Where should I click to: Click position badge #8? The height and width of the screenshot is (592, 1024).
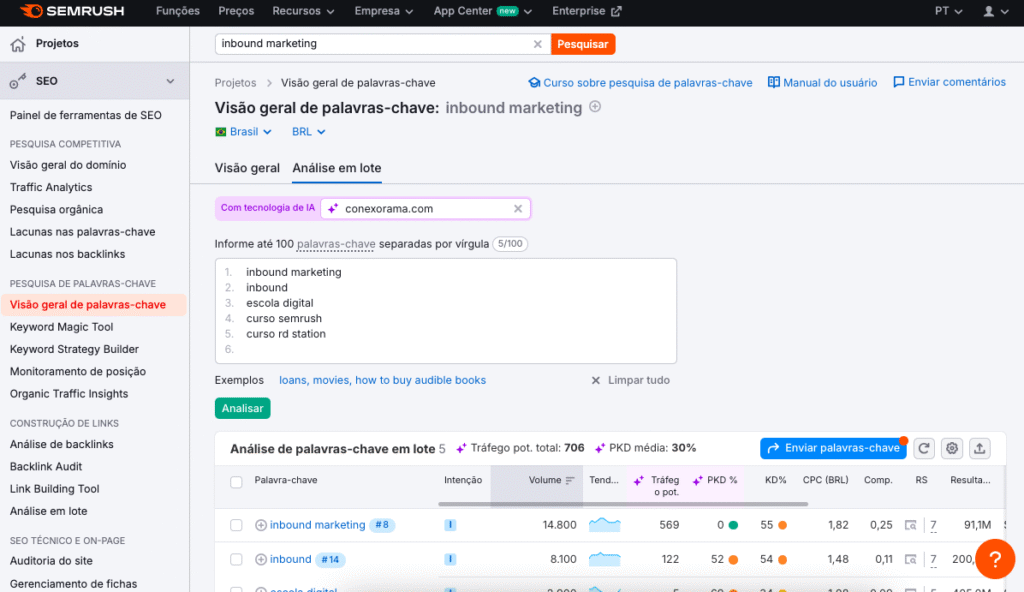pyautogui.click(x=382, y=525)
